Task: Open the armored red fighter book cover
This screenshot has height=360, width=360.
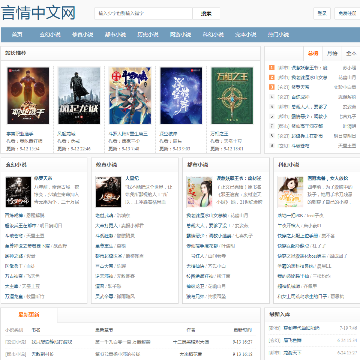Action: 28,96
